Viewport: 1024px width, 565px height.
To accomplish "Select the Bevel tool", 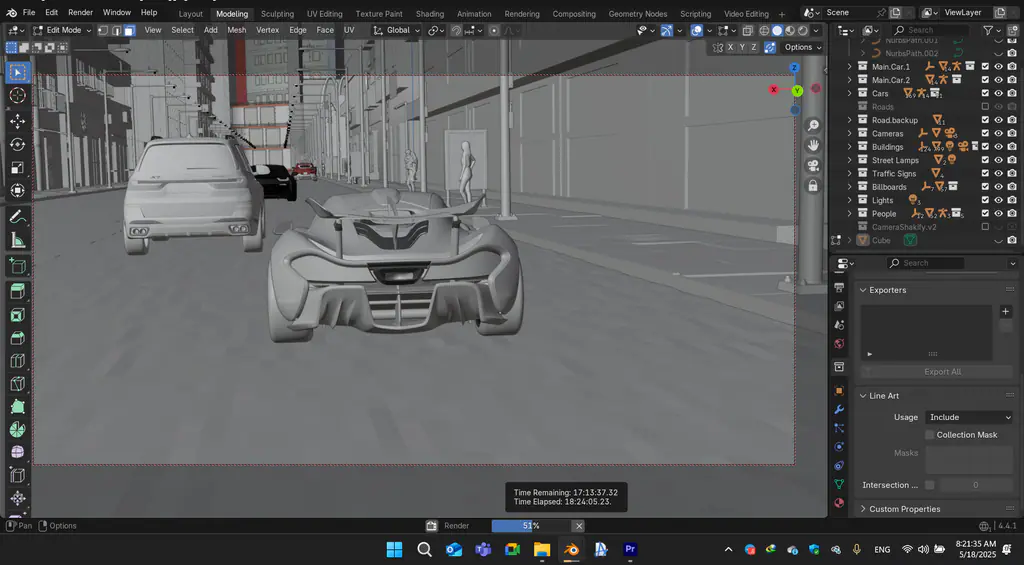I will click(18, 338).
